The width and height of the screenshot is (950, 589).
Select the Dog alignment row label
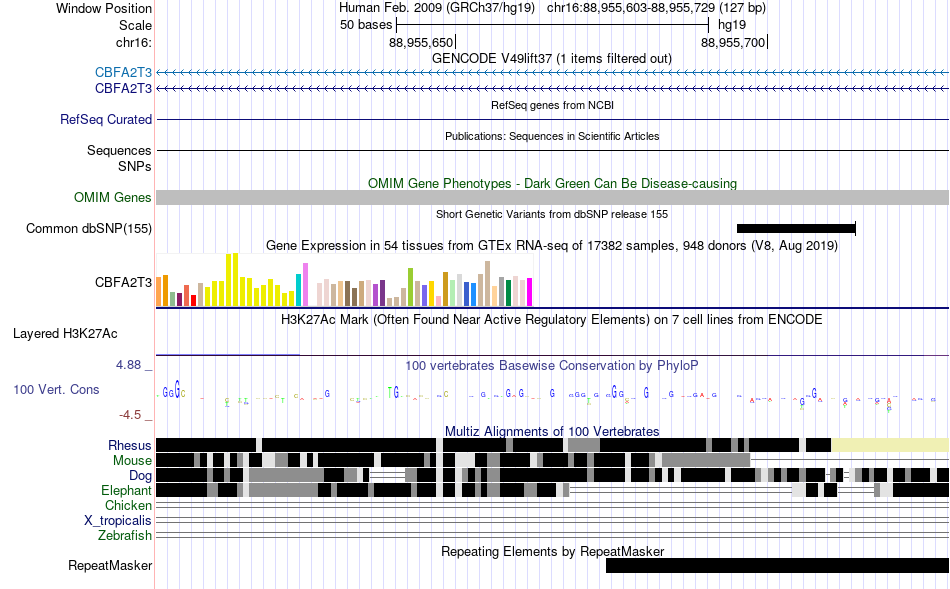click(140, 476)
